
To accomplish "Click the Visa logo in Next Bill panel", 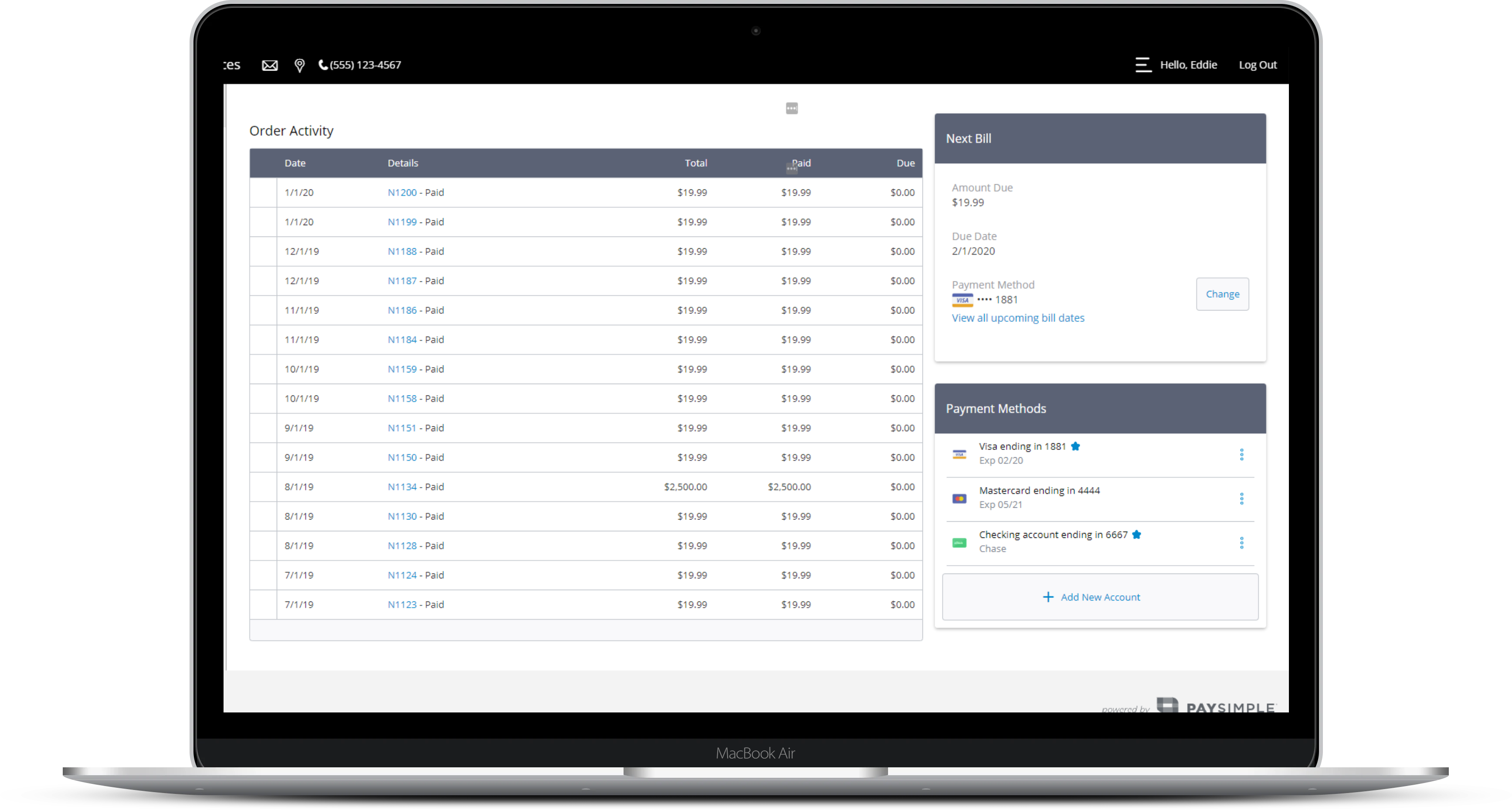I will pyautogui.click(x=962, y=300).
